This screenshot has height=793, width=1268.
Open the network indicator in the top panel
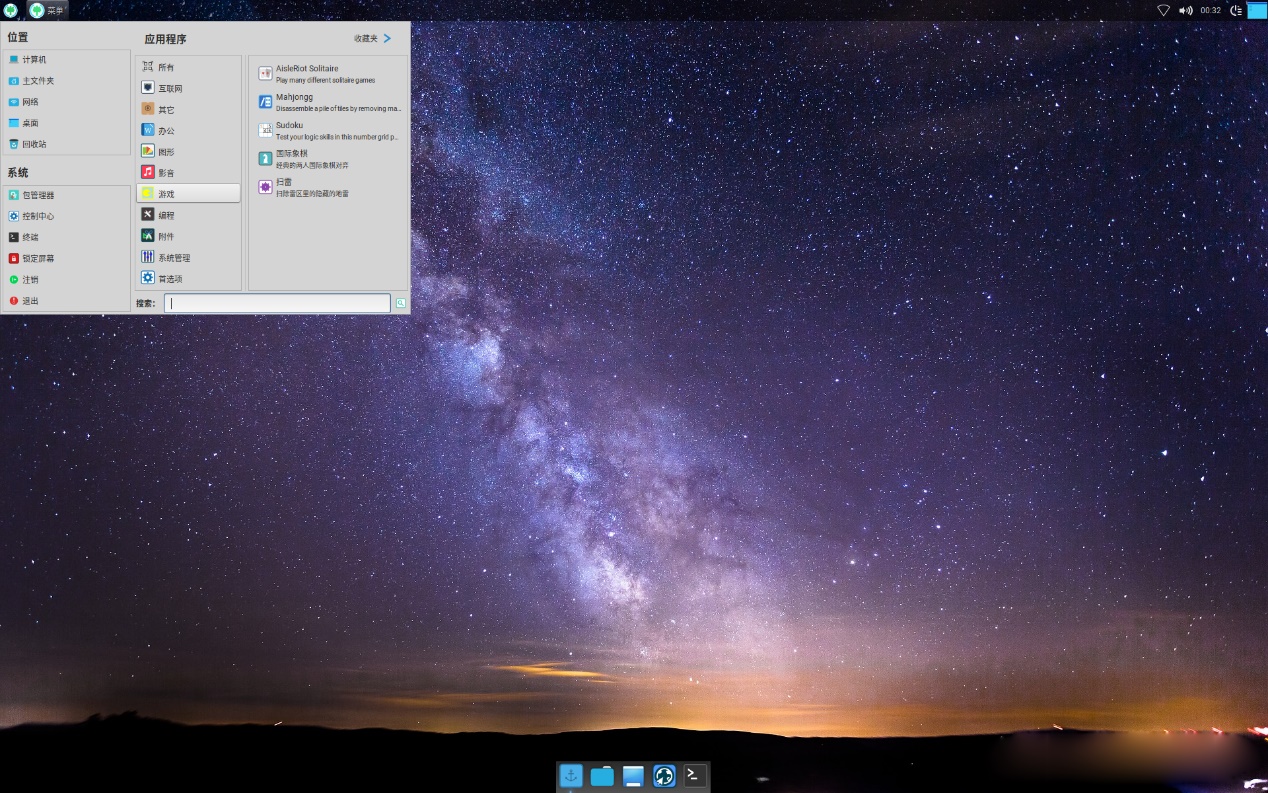tap(1163, 10)
